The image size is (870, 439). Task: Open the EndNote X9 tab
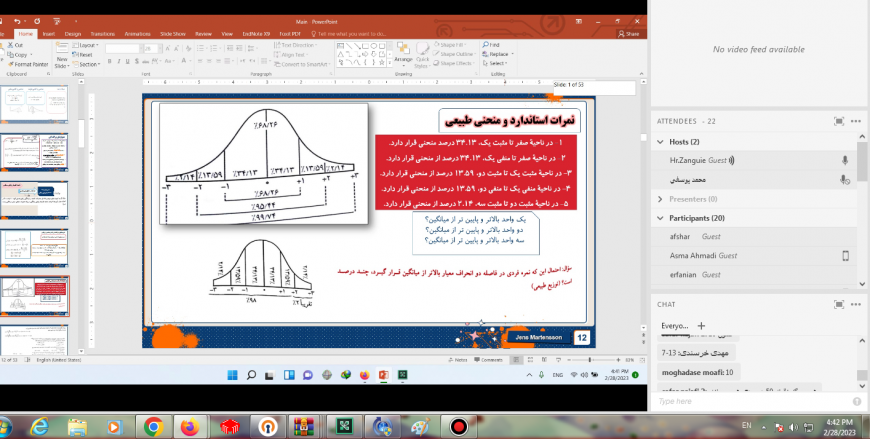coord(256,34)
